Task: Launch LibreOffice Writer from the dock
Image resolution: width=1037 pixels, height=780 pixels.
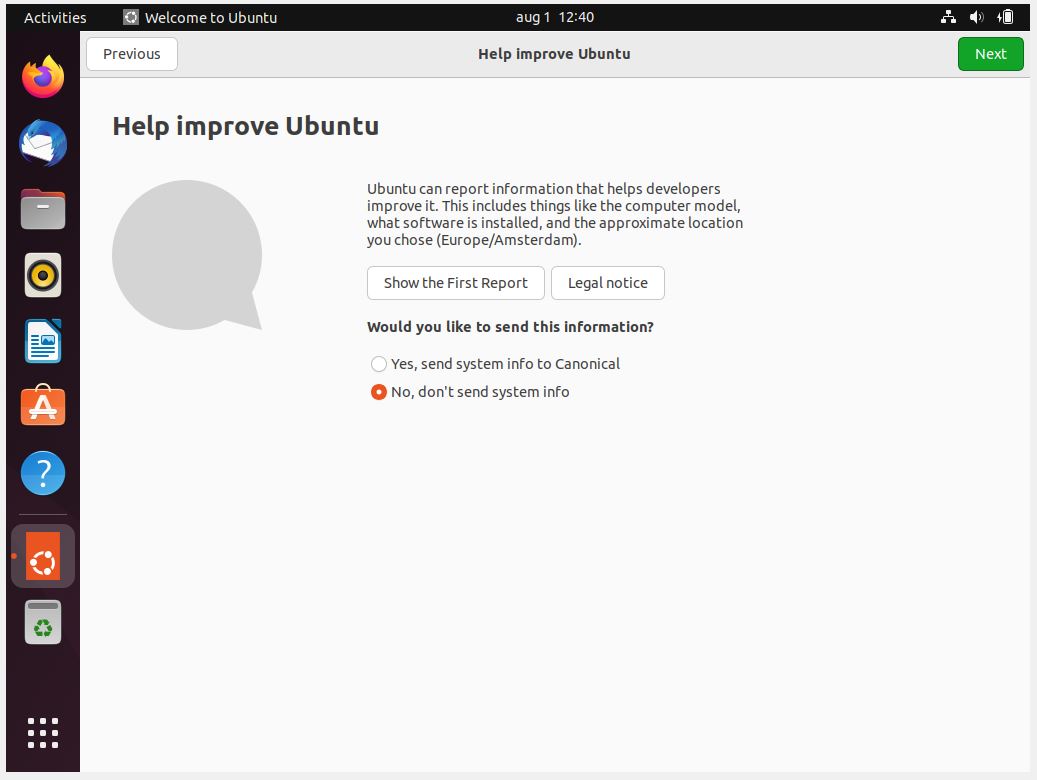Action: (43, 341)
